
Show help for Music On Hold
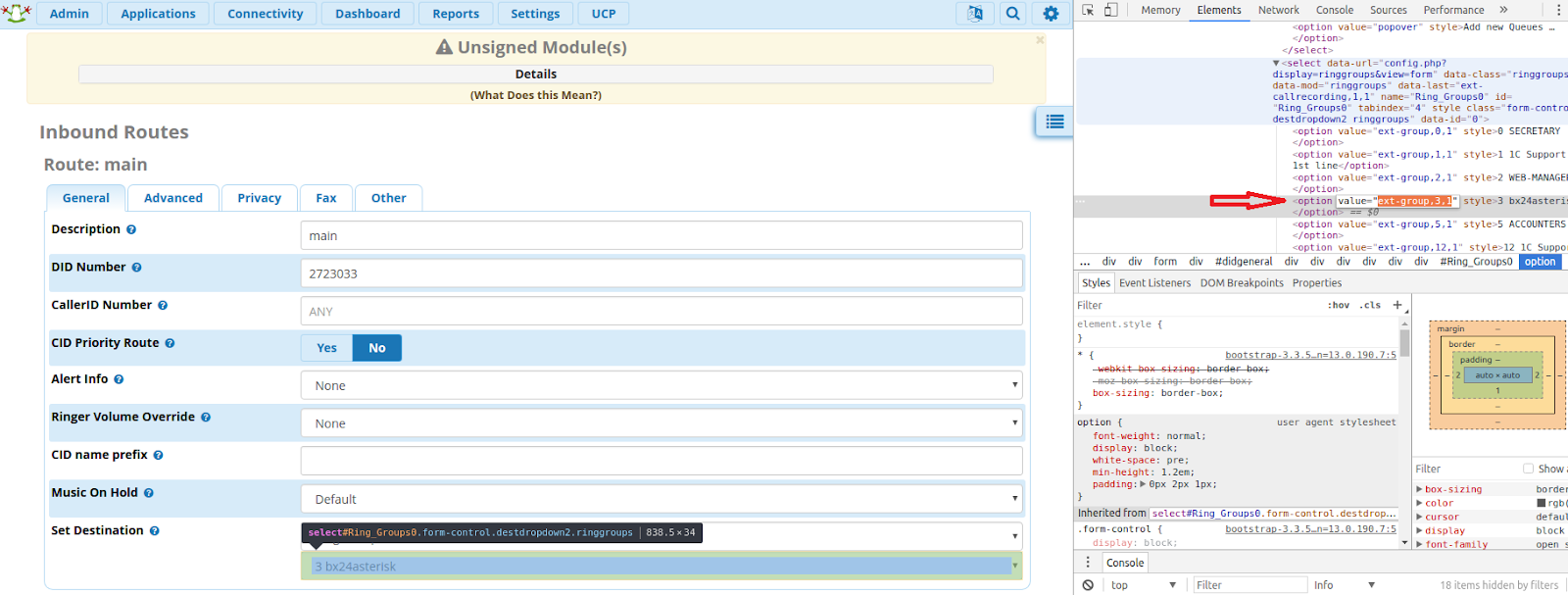(x=149, y=493)
